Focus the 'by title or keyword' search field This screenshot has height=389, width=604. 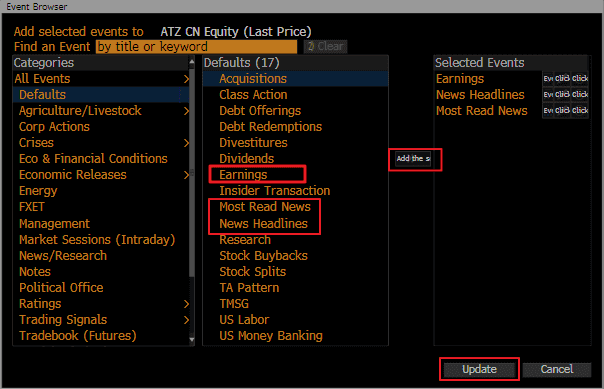[x=196, y=47]
